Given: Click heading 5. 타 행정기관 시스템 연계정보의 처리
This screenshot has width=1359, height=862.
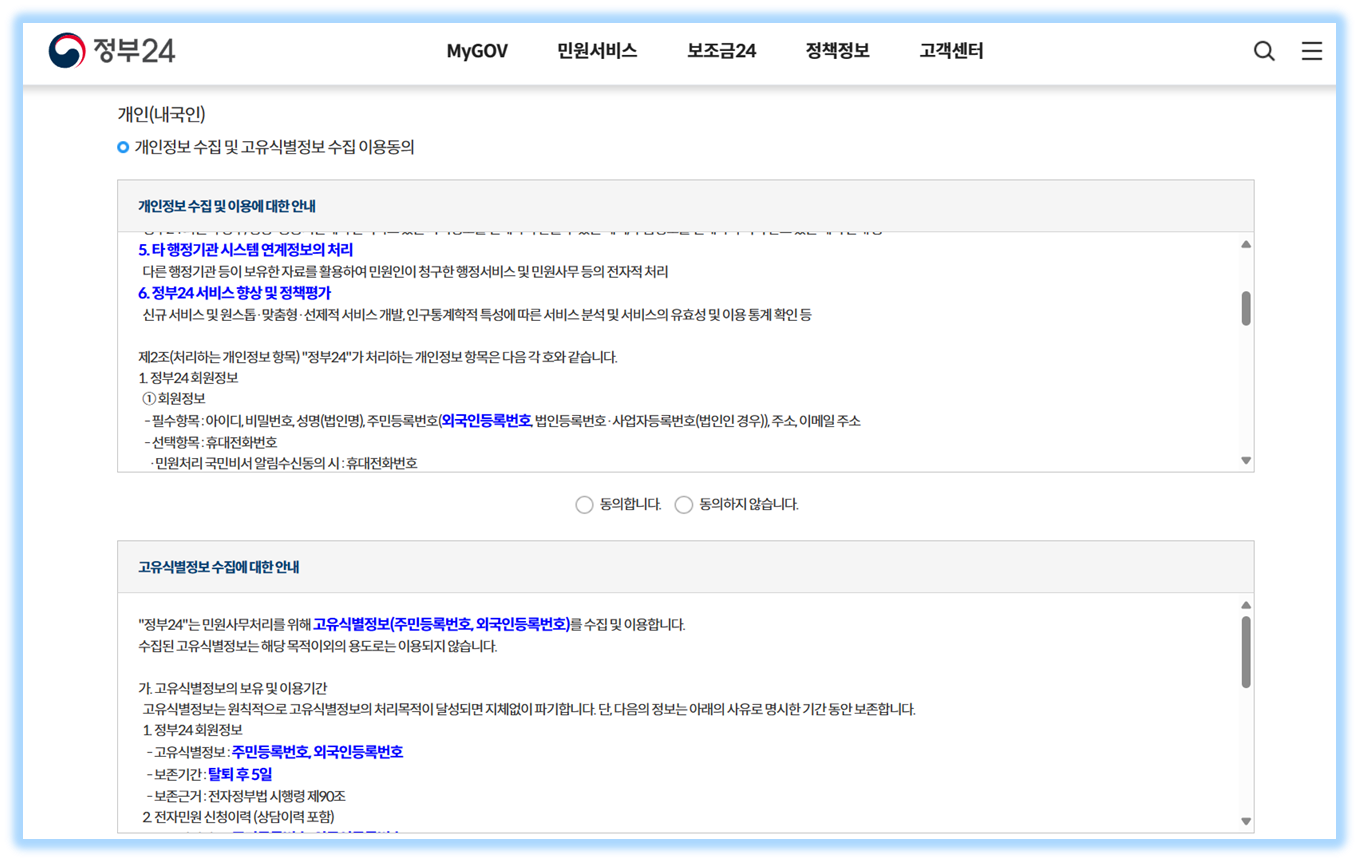Looking at the screenshot, I should [x=245, y=250].
